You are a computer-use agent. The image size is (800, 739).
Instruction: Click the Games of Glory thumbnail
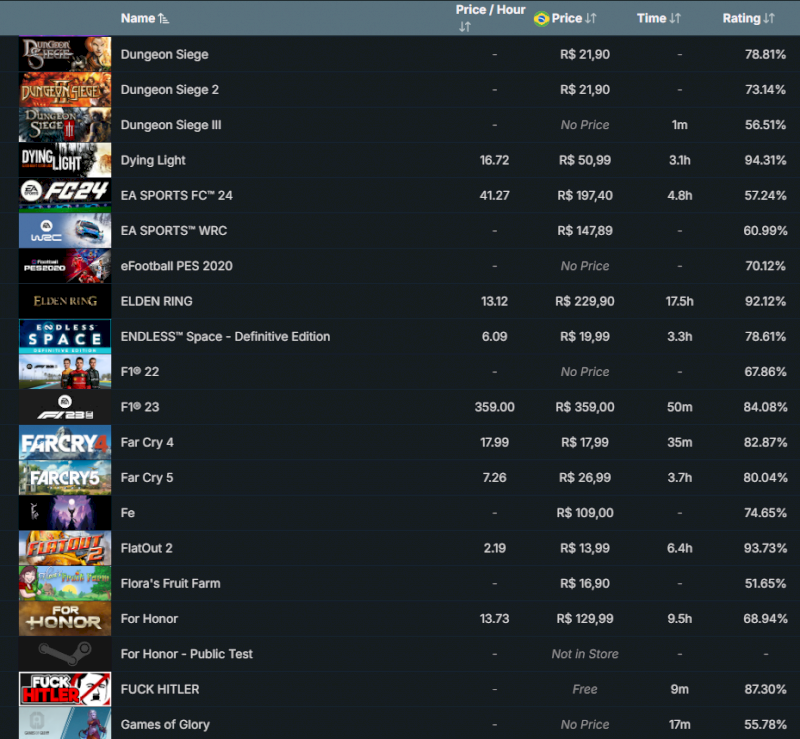(65, 723)
